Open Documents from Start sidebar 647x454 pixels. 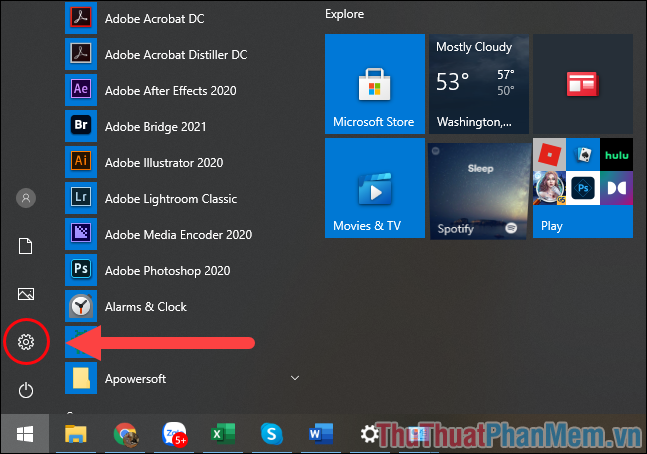point(26,246)
